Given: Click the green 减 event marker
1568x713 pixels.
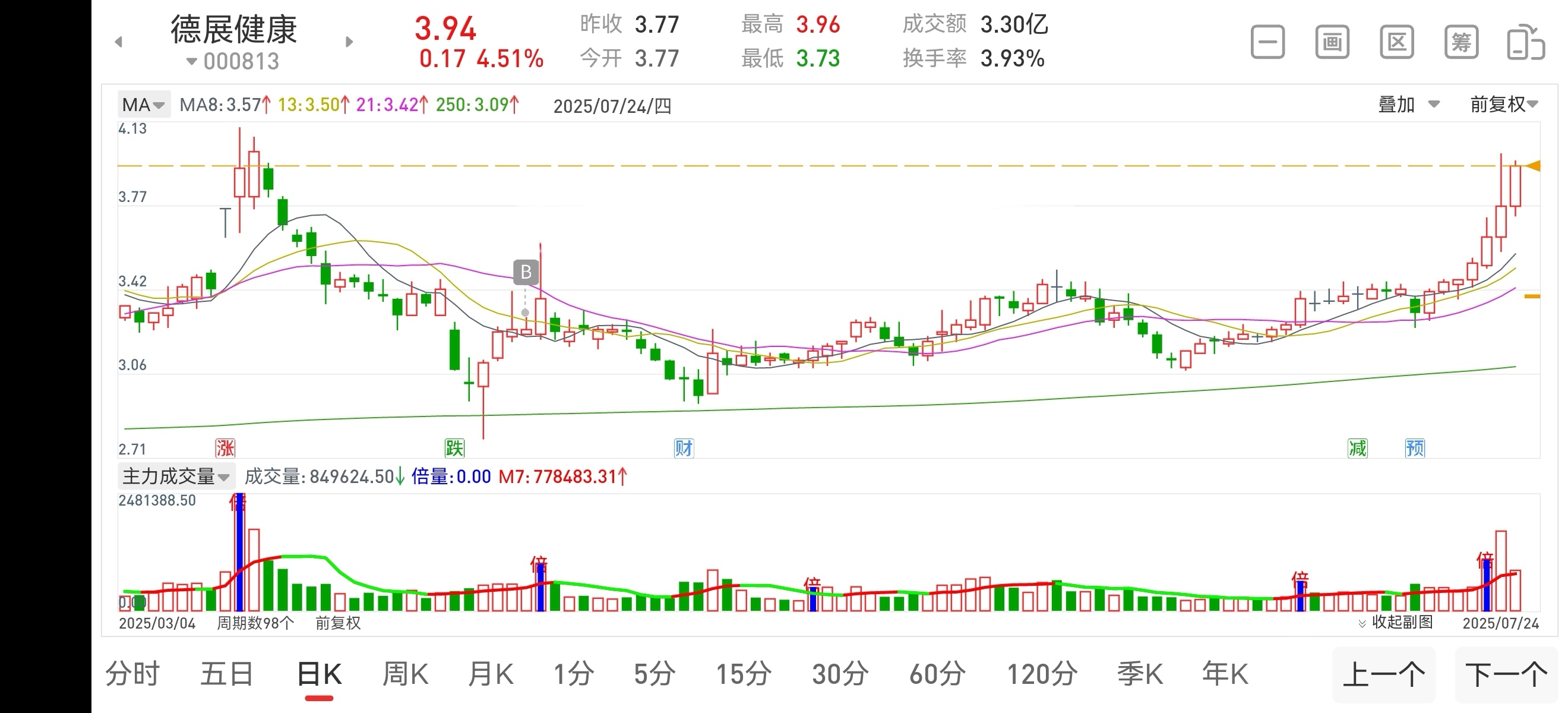Looking at the screenshot, I should click(x=1357, y=448).
